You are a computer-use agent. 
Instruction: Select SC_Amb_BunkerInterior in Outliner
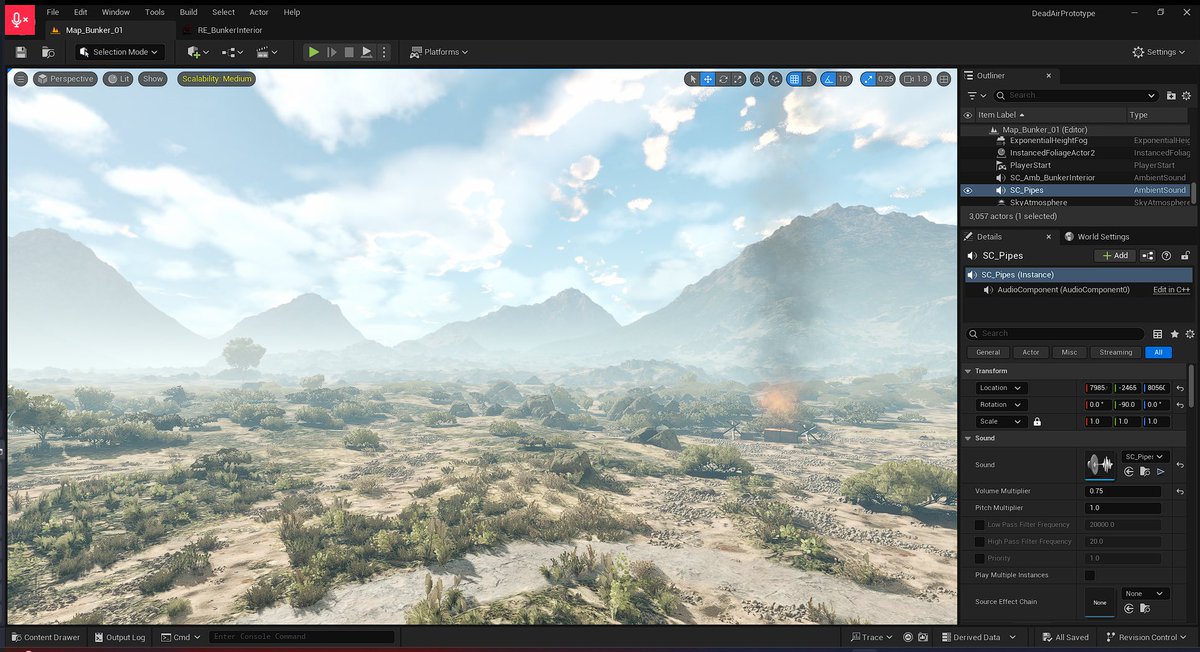click(1052, 178)
